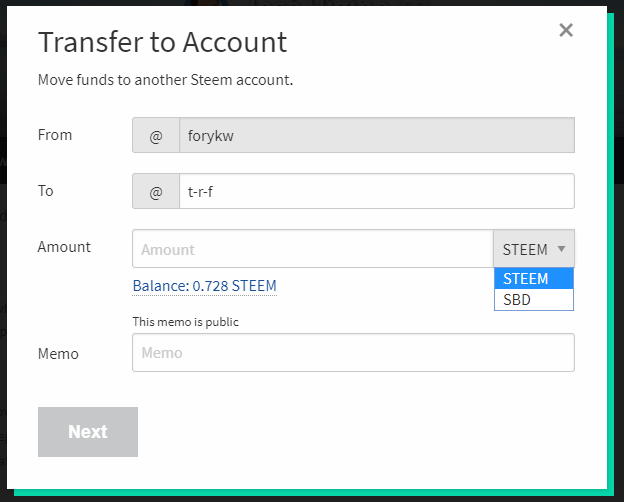Select SBD from the currency list
Screen dimensions: 624x502
[x=533, y=299]
